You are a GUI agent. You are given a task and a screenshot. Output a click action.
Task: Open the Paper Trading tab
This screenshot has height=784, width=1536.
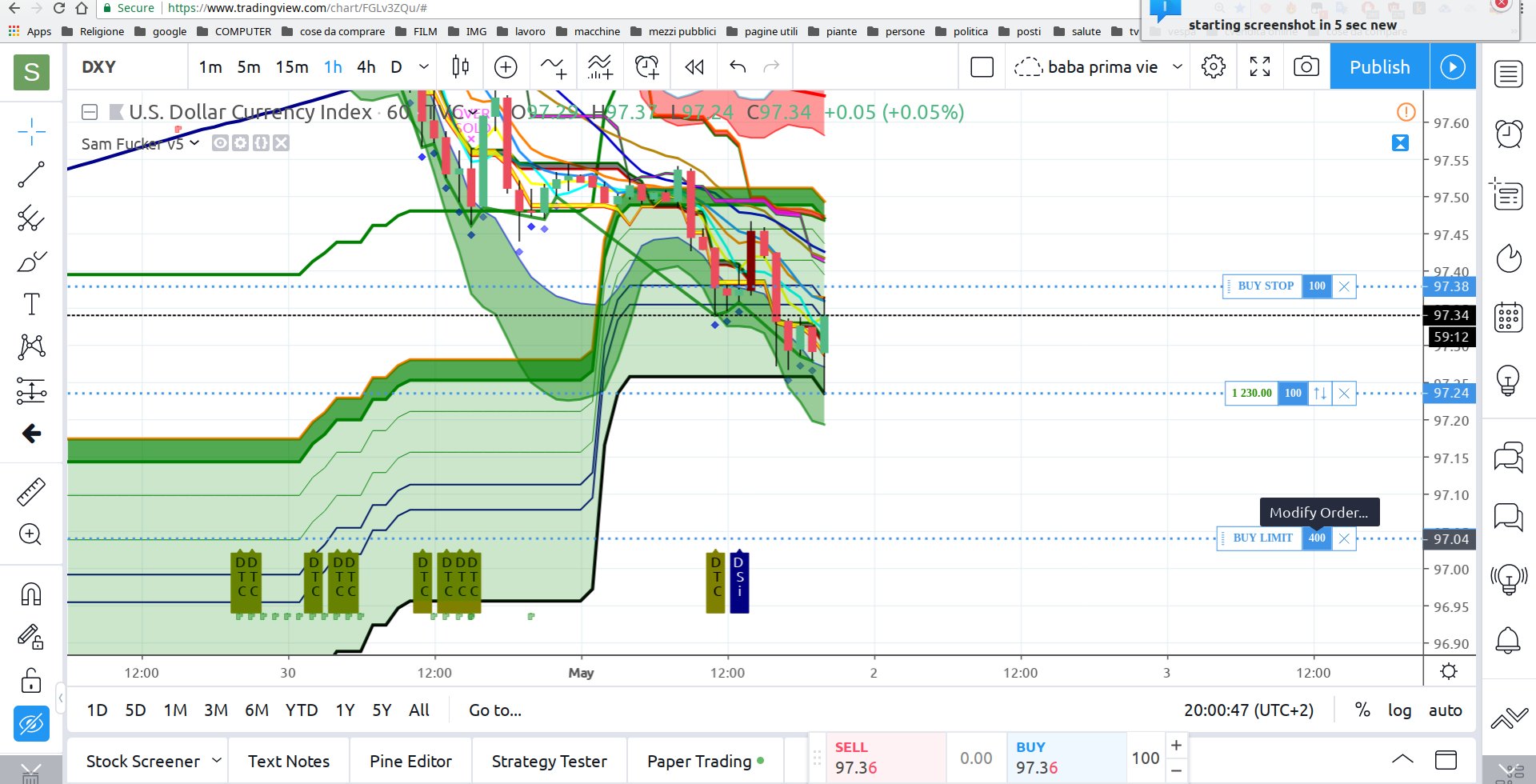coord(706,762)
